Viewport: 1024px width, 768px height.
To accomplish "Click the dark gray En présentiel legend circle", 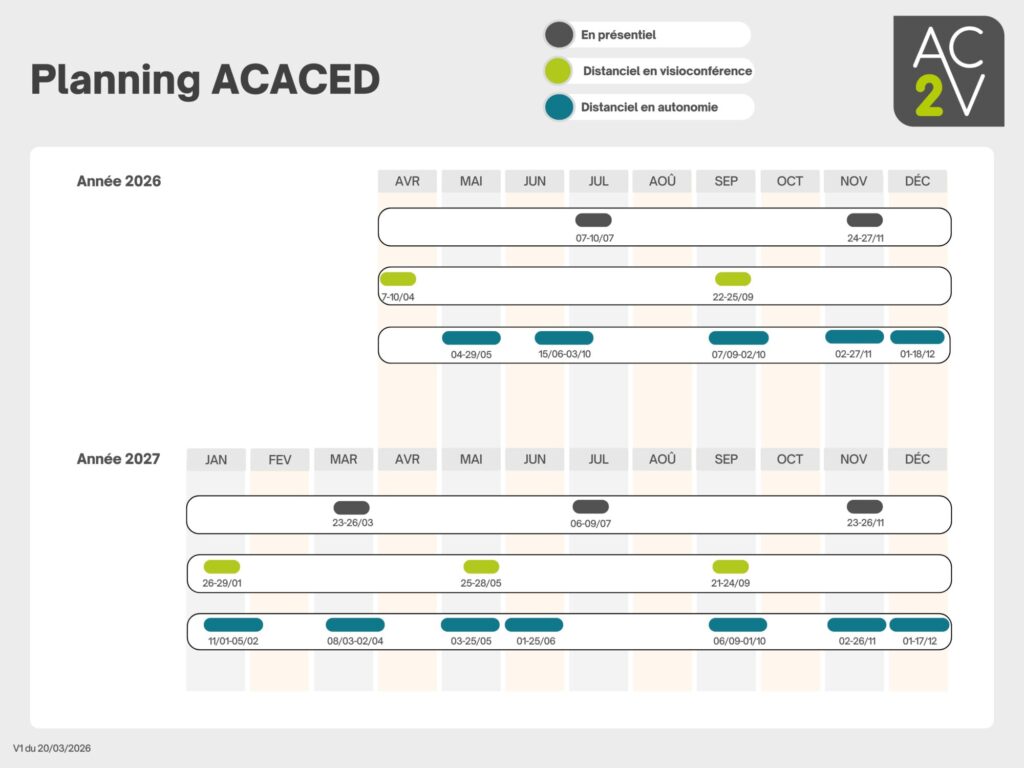I will pos(559,35).
